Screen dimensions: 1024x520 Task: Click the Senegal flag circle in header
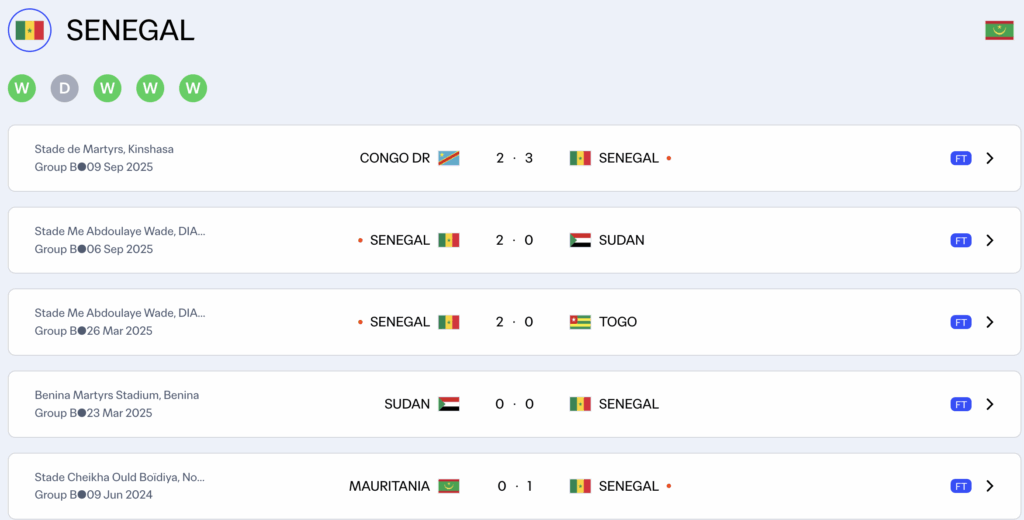point(30,30)
